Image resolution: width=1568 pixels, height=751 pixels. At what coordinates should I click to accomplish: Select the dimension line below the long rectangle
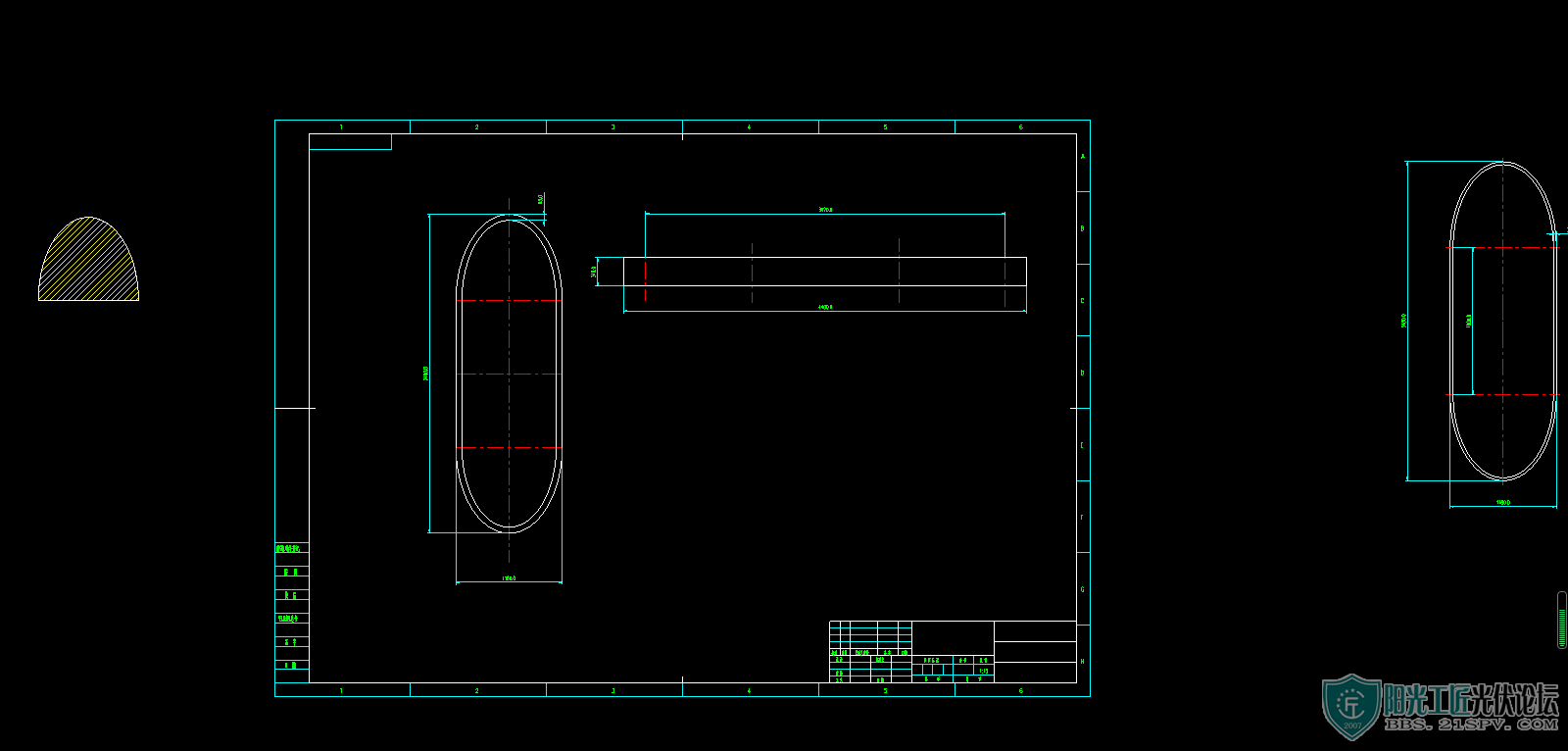pos(825,310)
